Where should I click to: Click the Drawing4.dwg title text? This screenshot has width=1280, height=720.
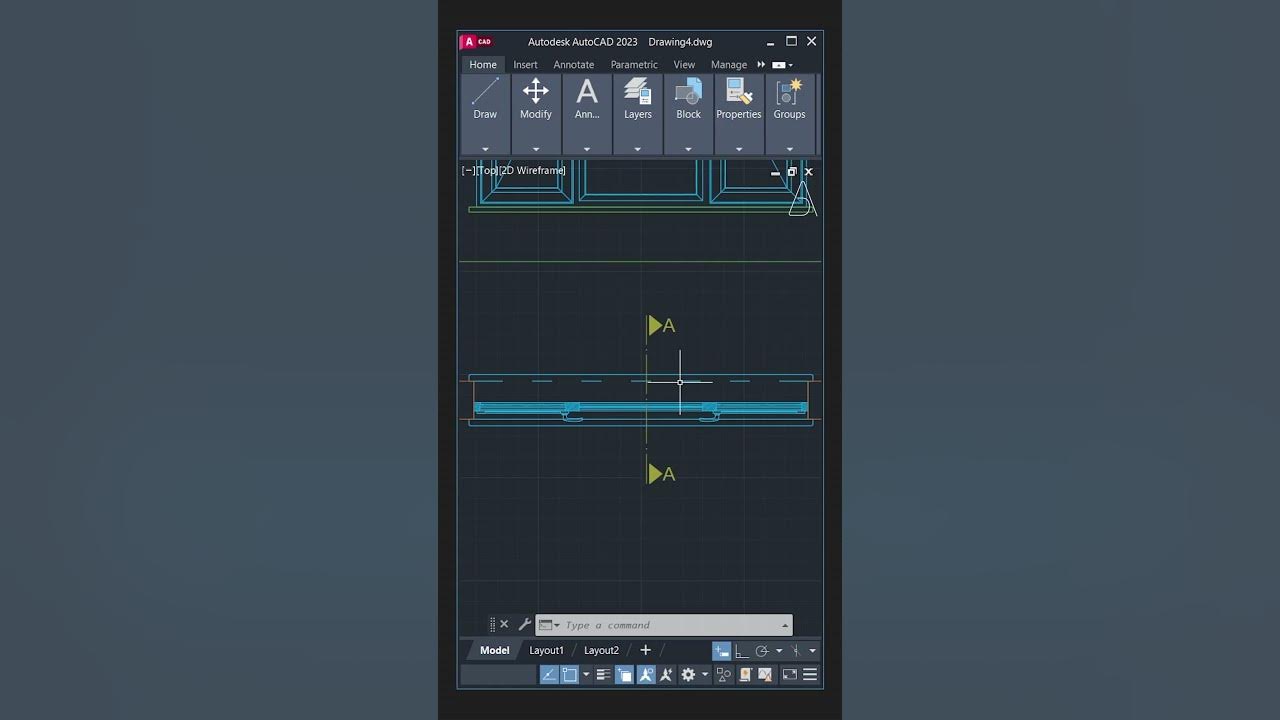(680, 42)
